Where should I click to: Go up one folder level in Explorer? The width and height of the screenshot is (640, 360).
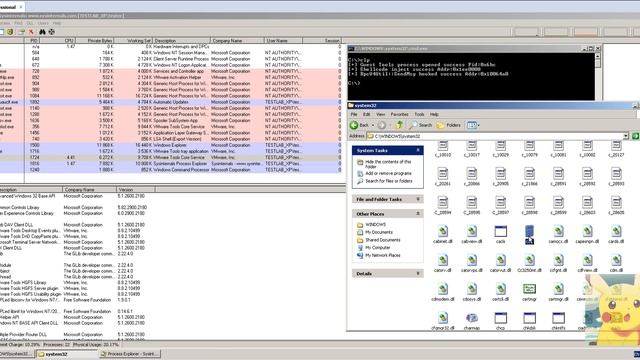[400, 125]
